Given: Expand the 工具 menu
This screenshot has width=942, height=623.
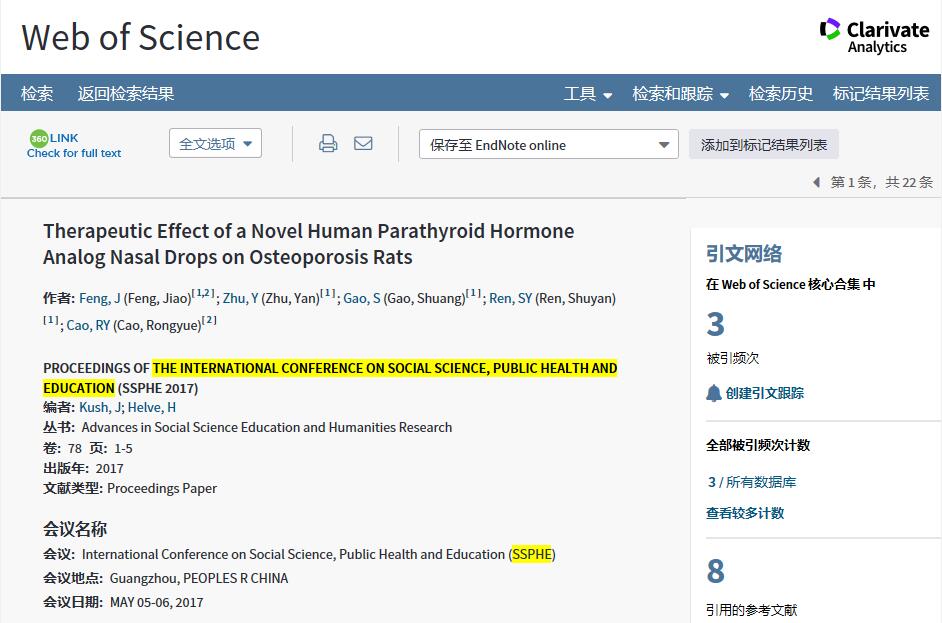Looking at the screenshot, I should pyautogui.click(x=588, y=94).
